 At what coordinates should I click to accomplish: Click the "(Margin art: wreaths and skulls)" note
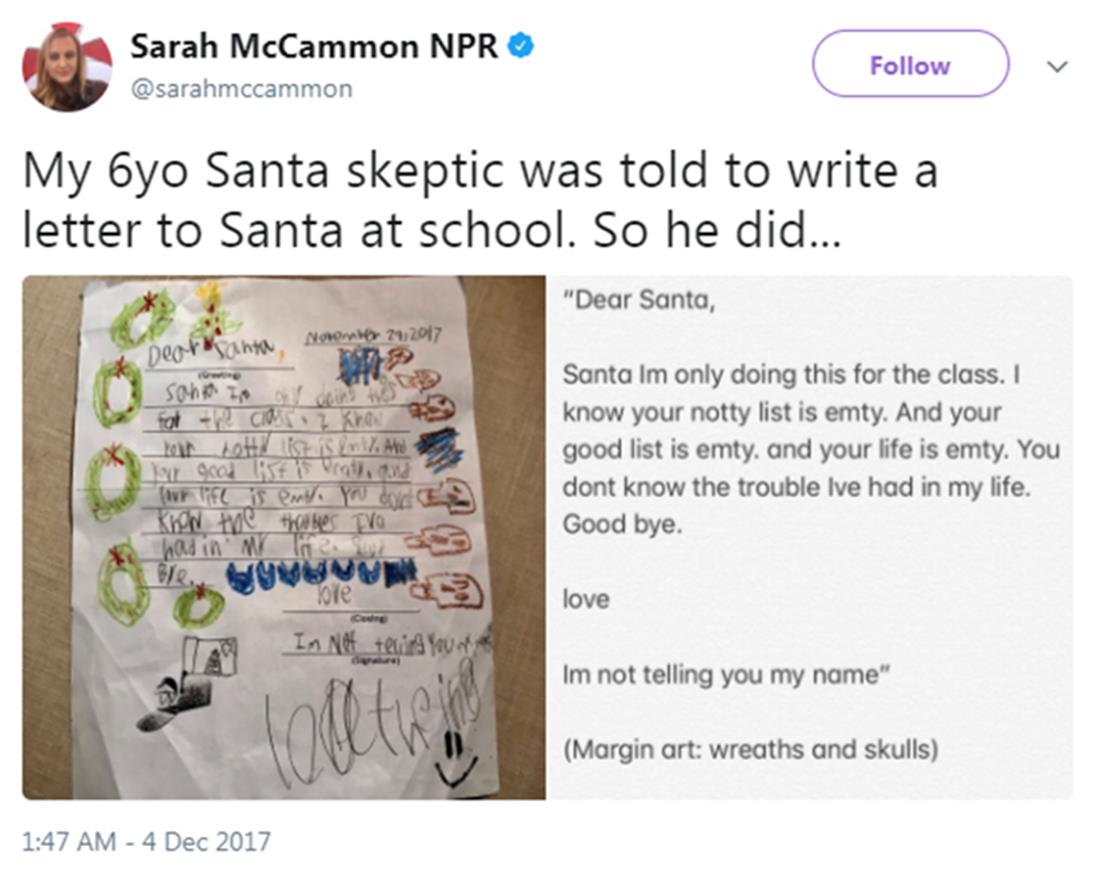click(x=751, y=749)
